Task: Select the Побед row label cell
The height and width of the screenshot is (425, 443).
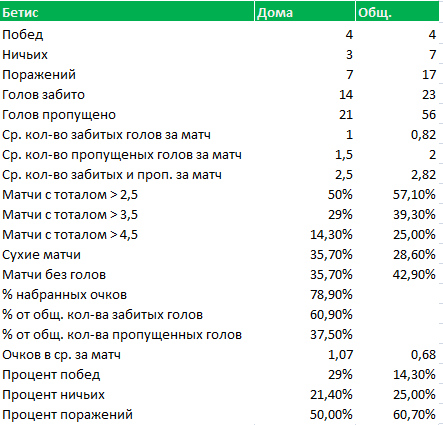Action: coord(127,34)
